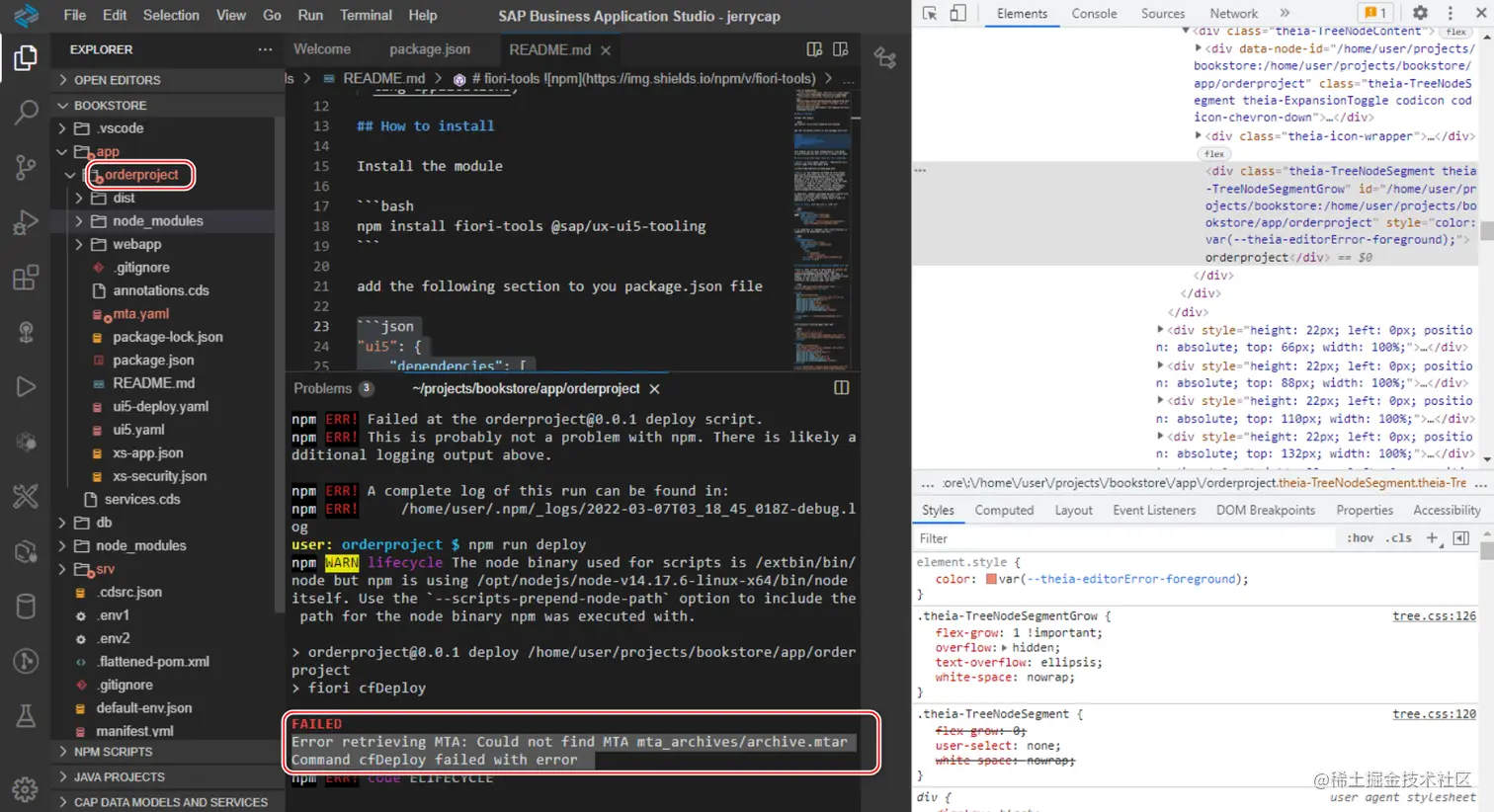This screenshot has height=812, width=1494.
Task: Expand the webapp folder
Action: [x=79, y=245]
